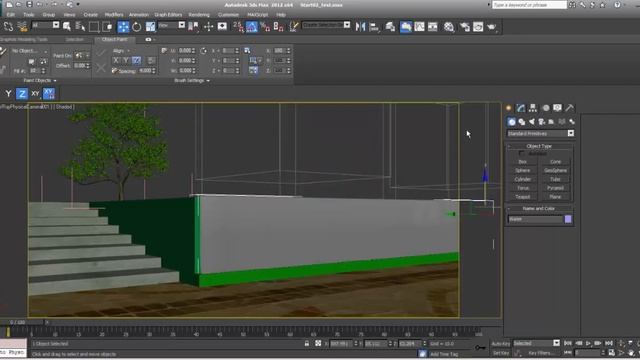Activate the Select and Rotate tool
640x360 pixels.
coord(136,27)
